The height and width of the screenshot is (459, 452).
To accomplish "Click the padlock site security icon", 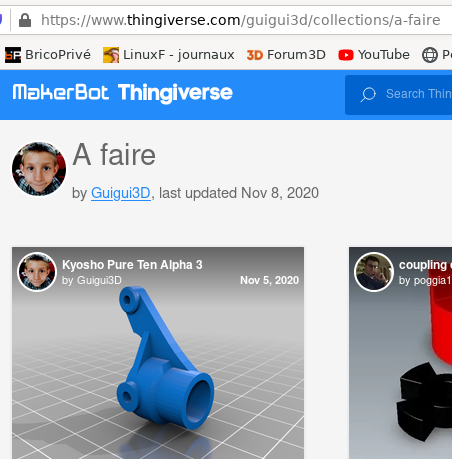I will click(x=25, y=20).
